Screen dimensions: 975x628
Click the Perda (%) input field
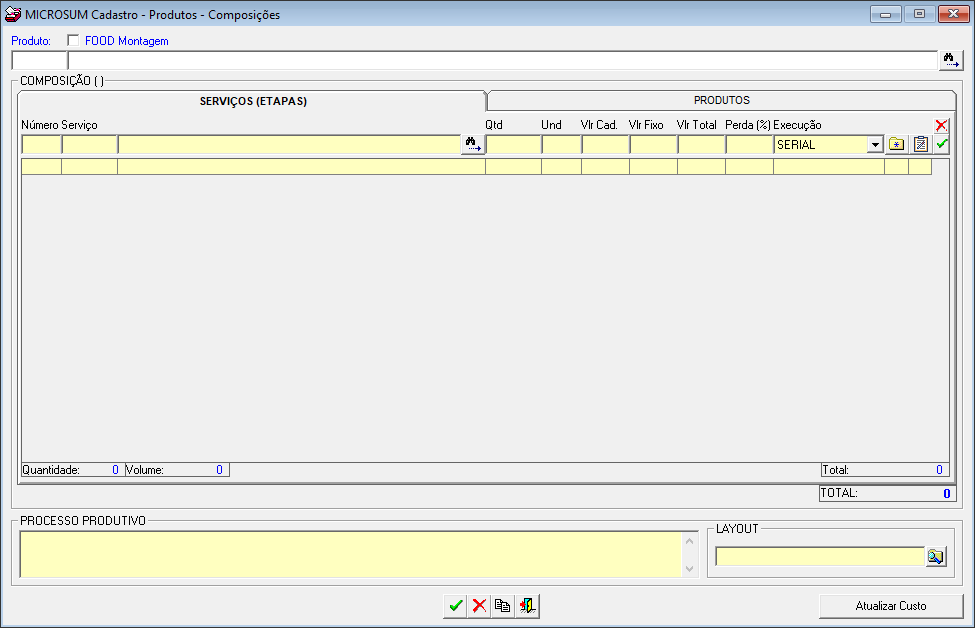coord(748,145)
